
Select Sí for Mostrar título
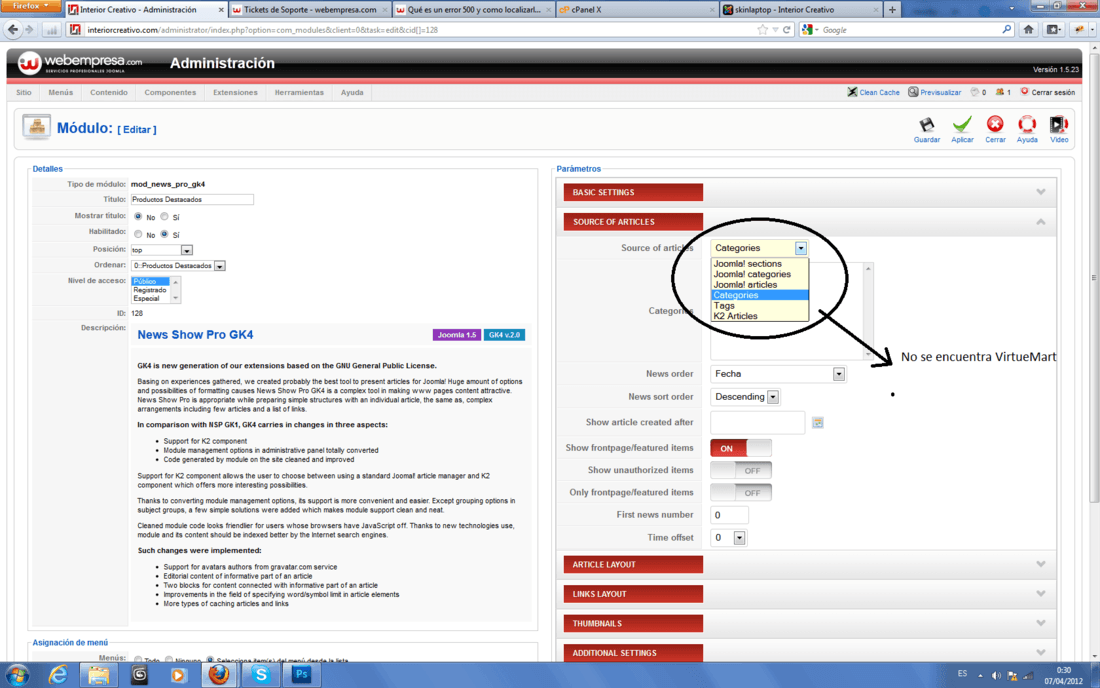164,217
